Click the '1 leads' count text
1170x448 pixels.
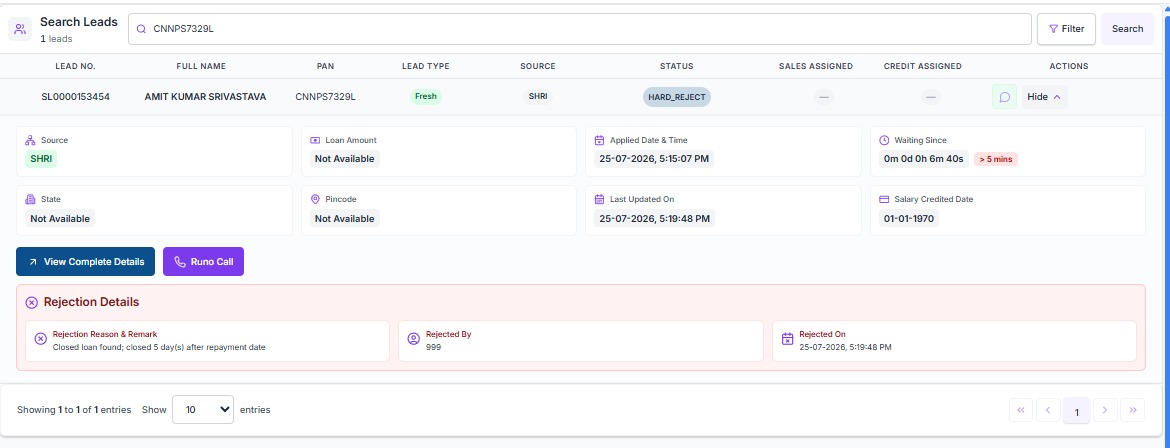(x=56, y=39)
